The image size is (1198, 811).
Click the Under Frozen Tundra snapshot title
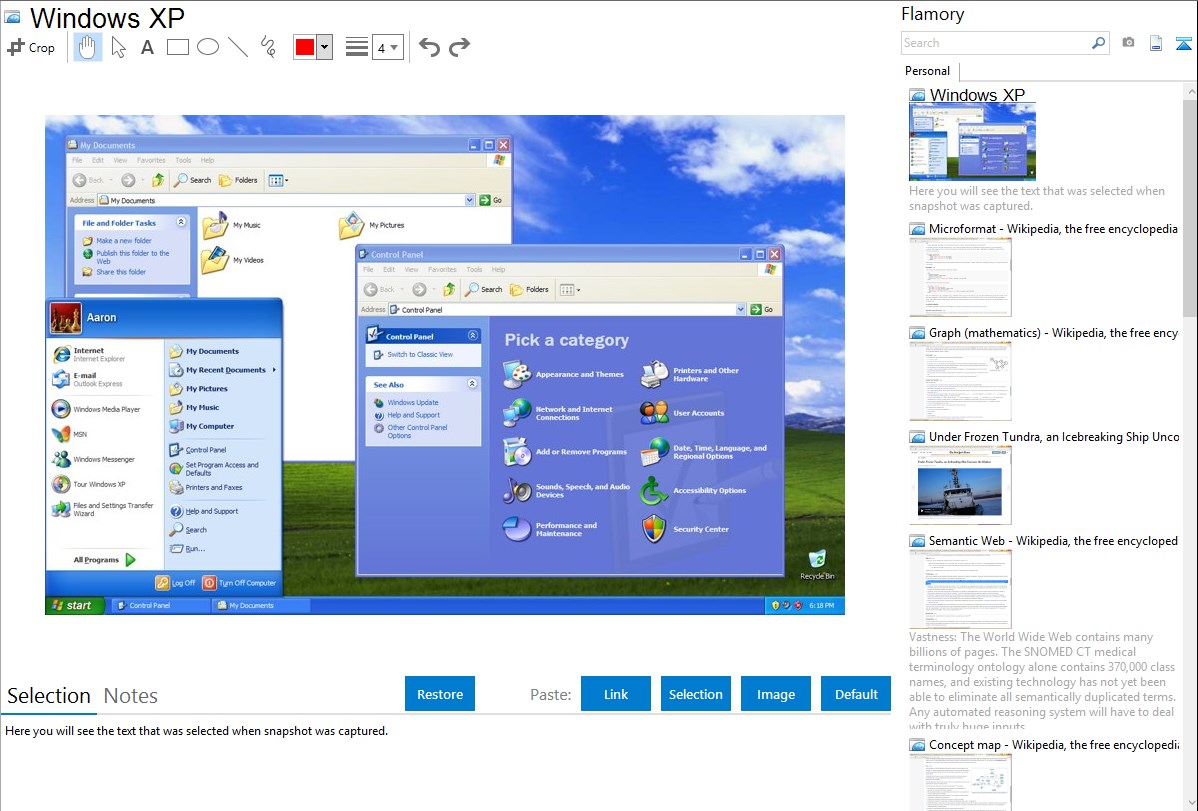coord(1054,436)
